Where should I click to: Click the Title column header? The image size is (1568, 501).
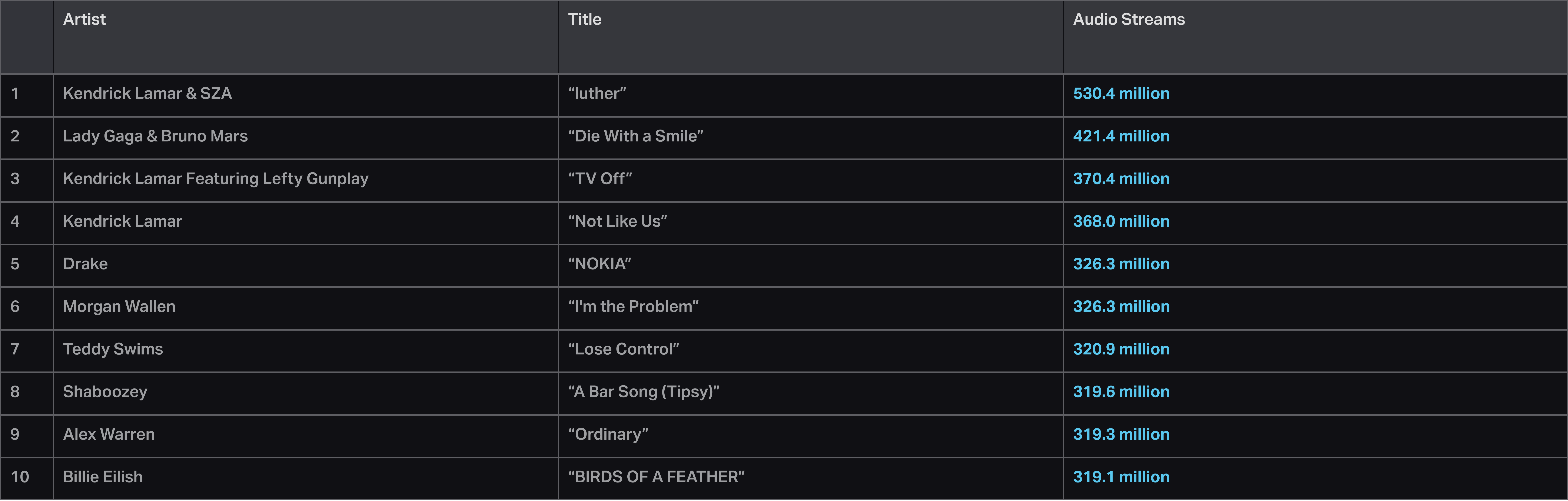584,20
